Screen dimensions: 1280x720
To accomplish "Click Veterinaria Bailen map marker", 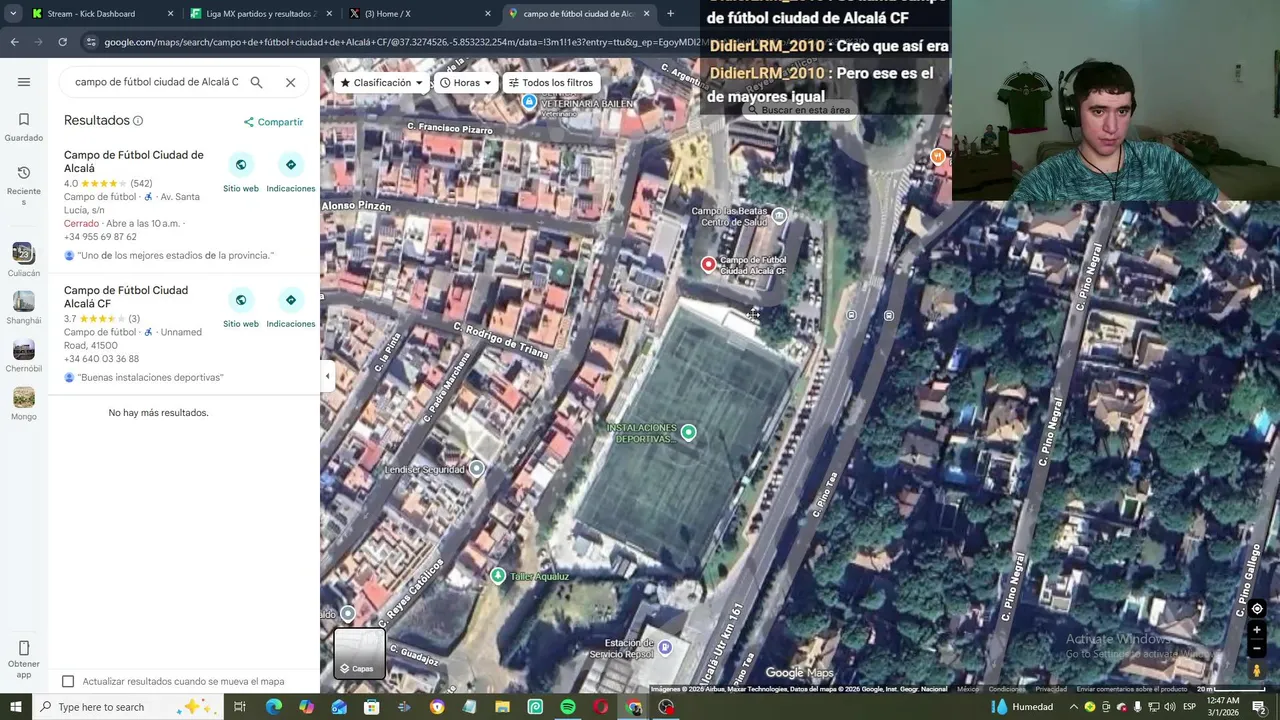I will click(529, 101).
